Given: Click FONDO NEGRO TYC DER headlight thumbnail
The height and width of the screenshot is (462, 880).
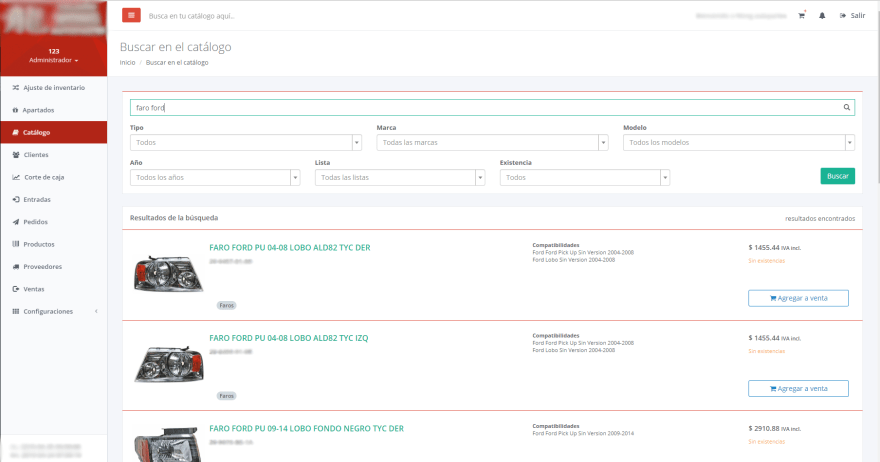Looking at the screenshot, I should pos(166,445).
